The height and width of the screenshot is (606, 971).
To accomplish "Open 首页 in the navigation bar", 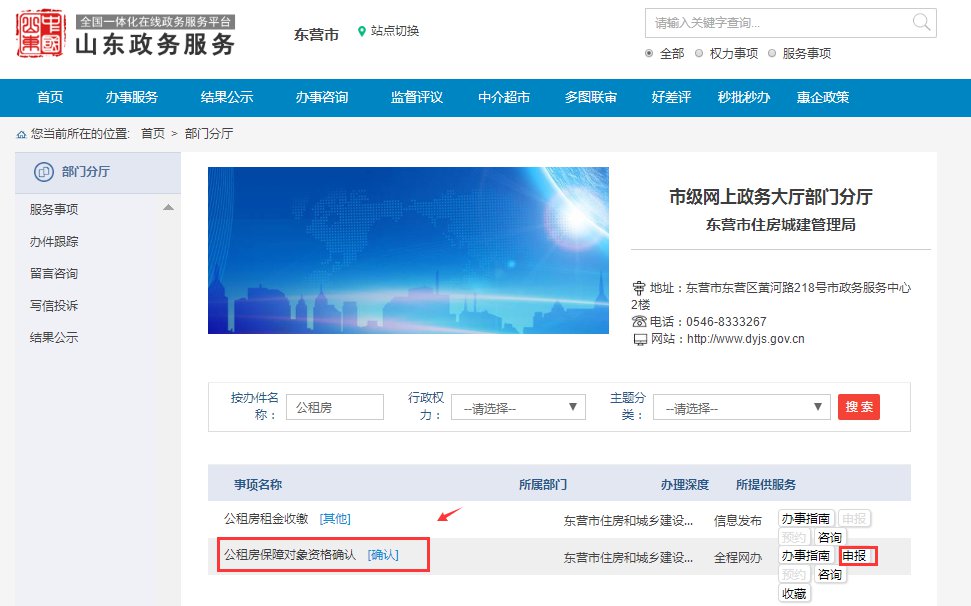I will click(50, 97).
